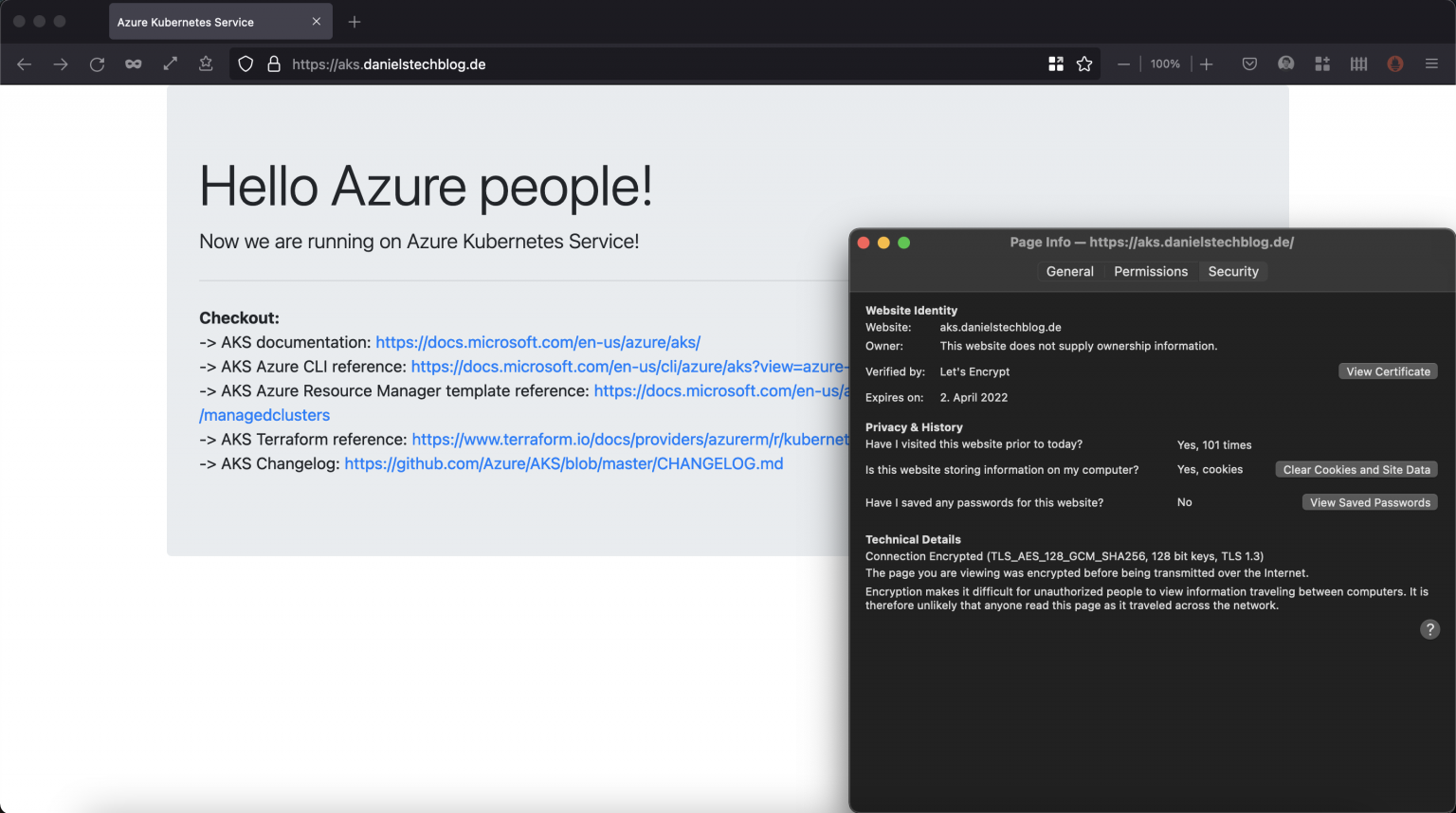Click the browser back arrow
This screenshot has width=1456, height=813.
[x=25, y=64]
